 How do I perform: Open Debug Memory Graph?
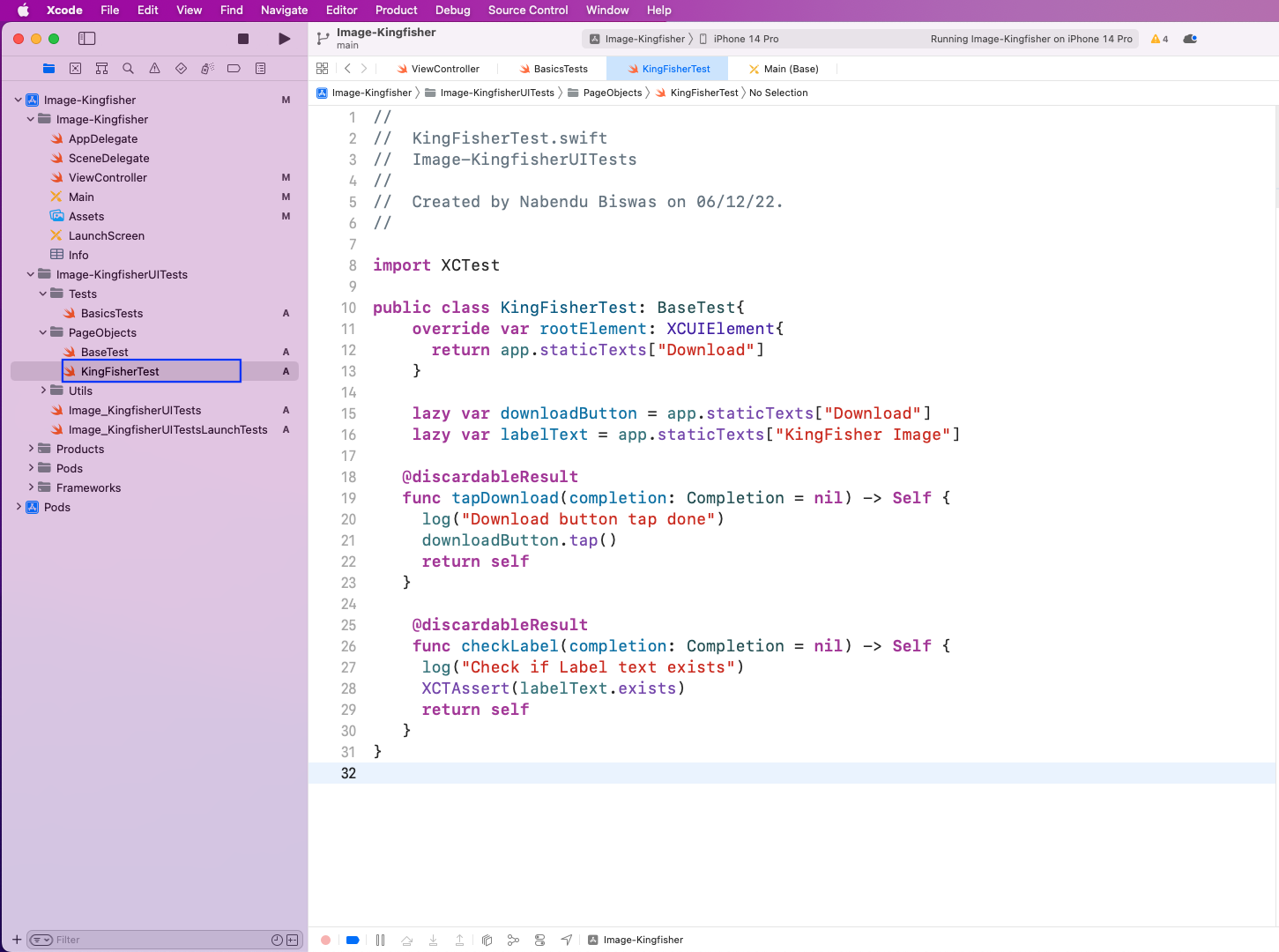pos(513,940)
